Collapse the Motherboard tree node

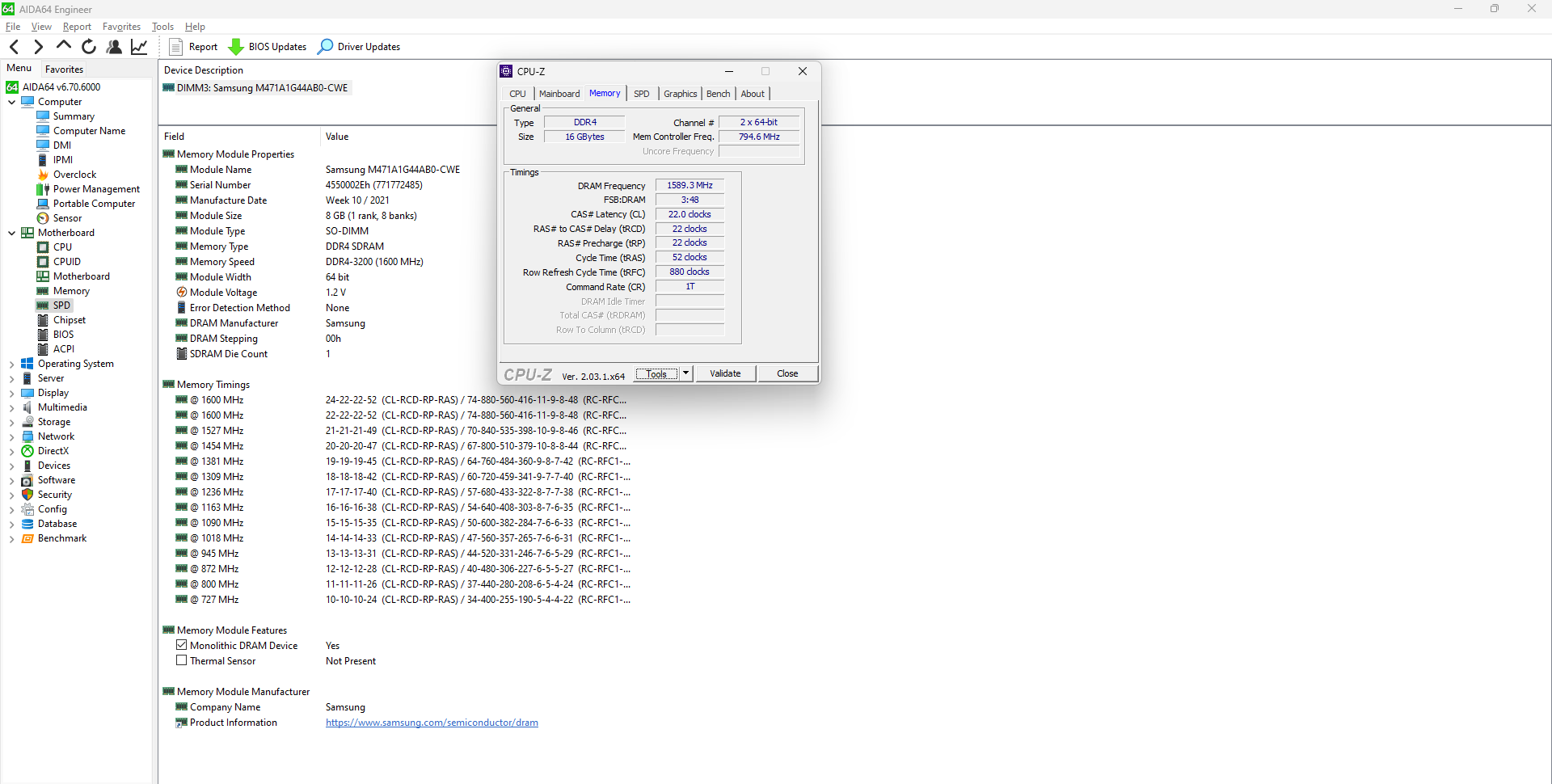[x=11, y=233]
